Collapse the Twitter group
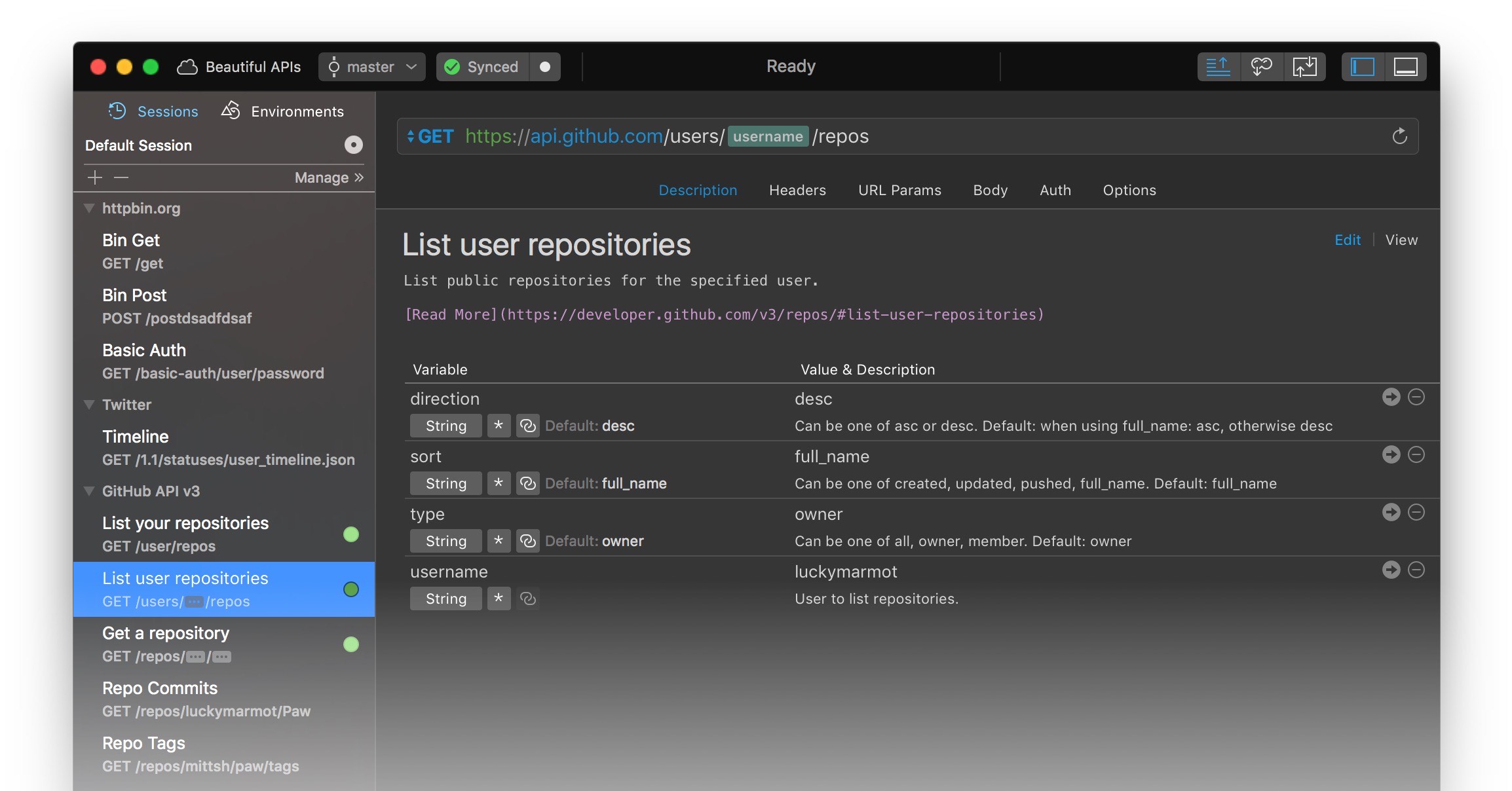 [x=90, y=405]
